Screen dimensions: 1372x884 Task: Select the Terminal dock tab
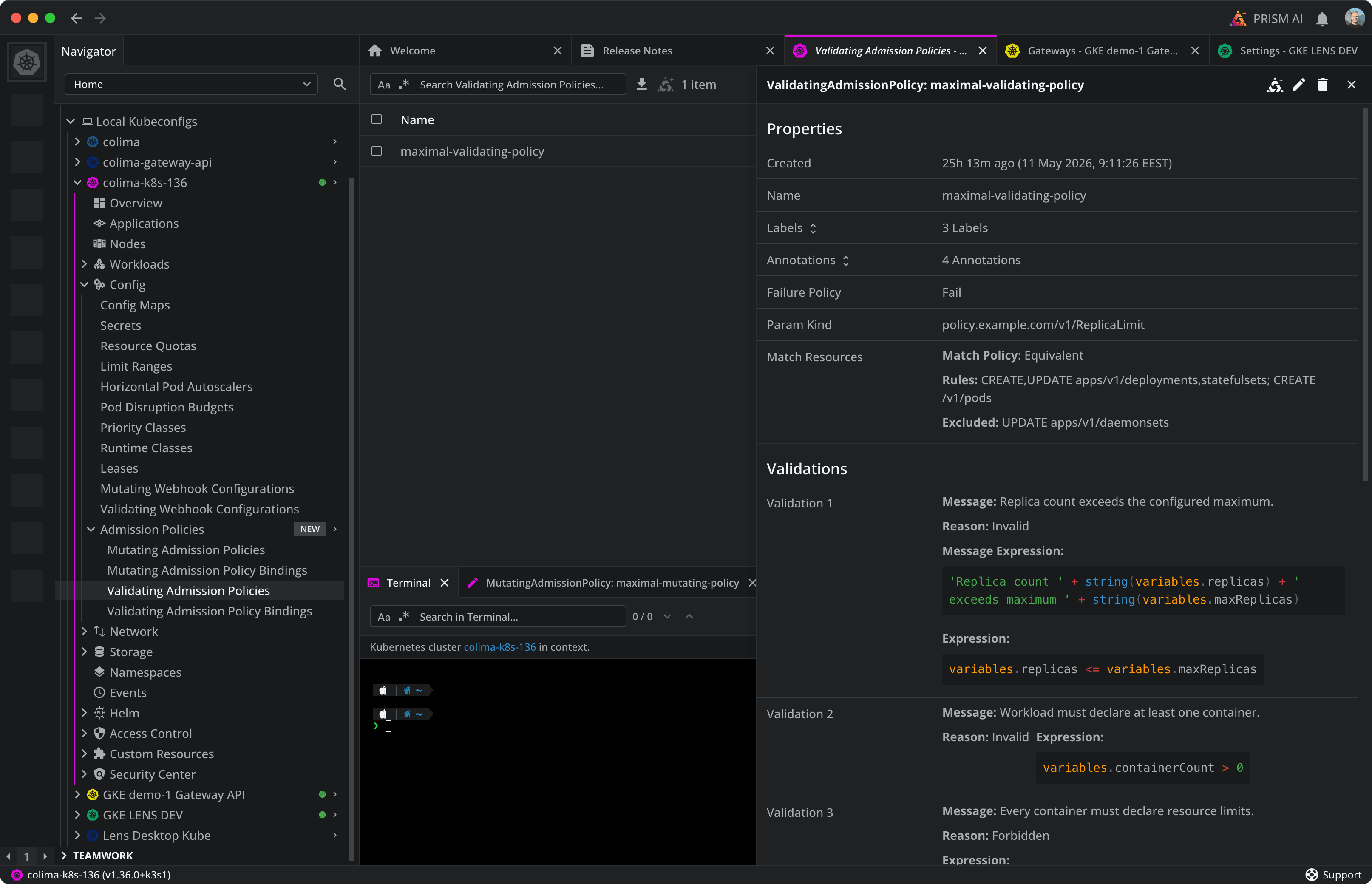coord(408,583)
